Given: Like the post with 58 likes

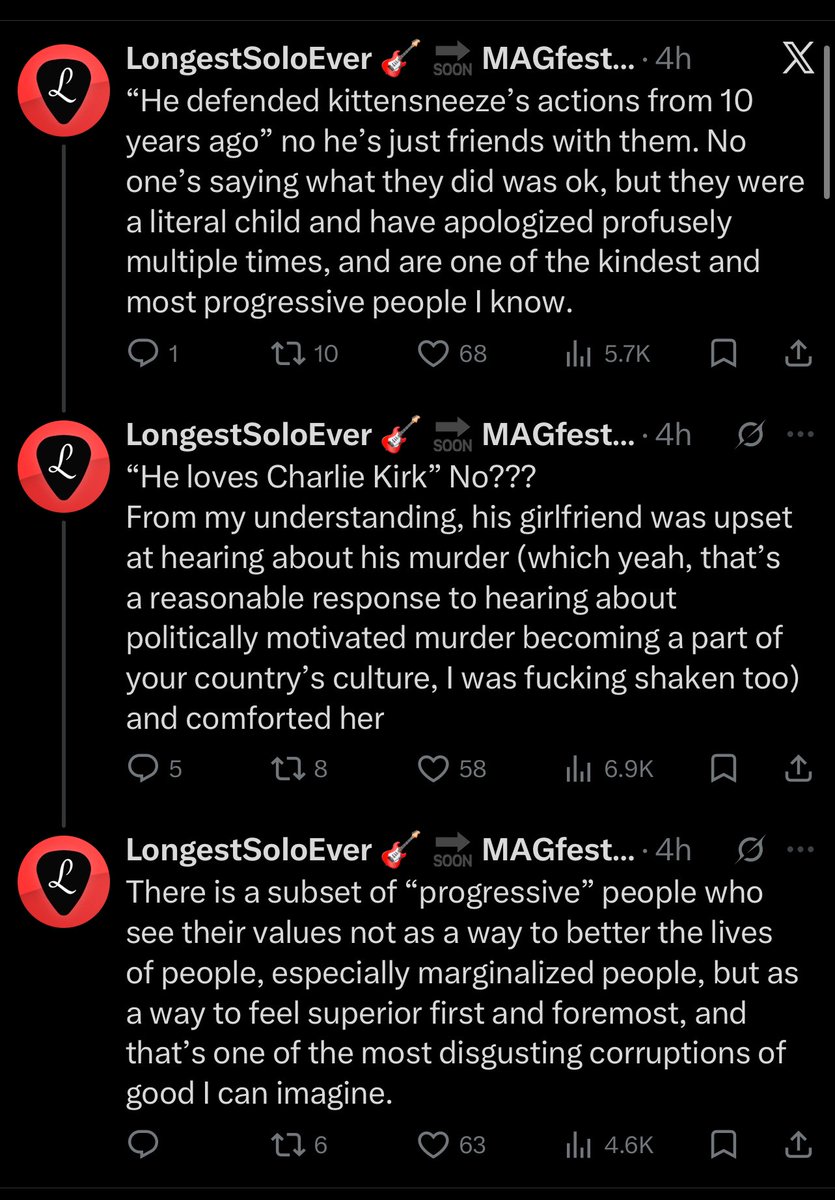Looking at the screenshot, I should tap(452, 768).
